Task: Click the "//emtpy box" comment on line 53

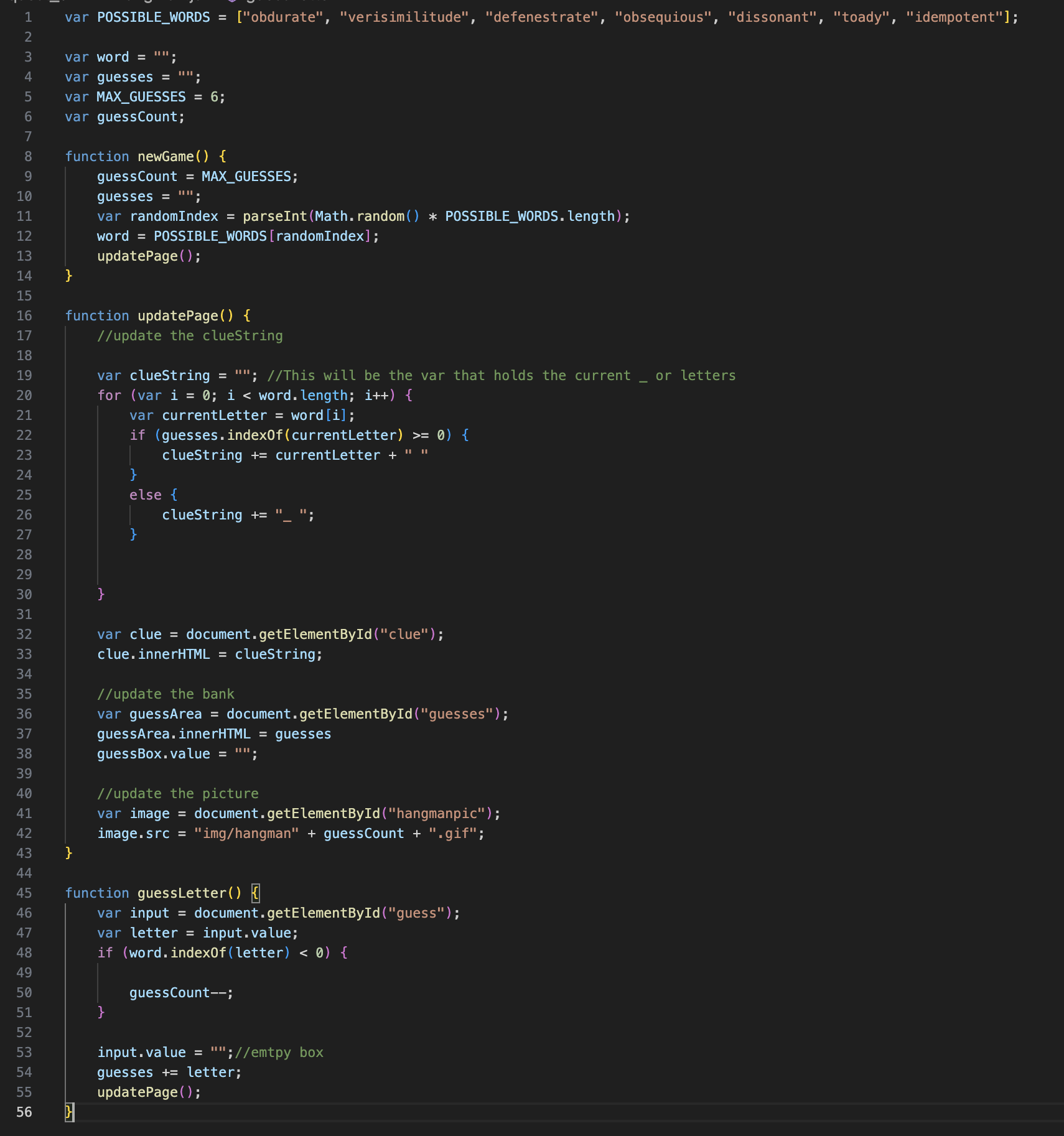Action: point(279,1052)
